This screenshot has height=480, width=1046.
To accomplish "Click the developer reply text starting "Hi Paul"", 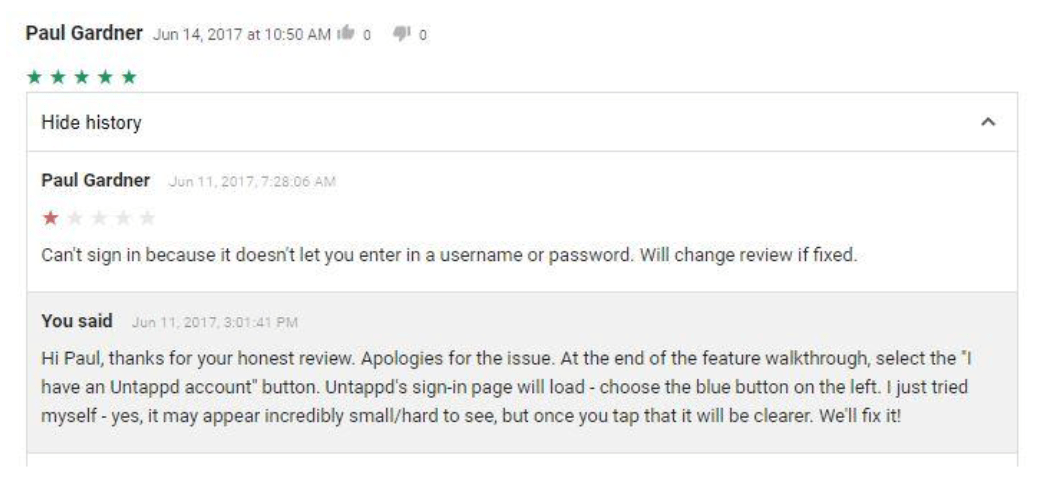I will (x=506, y=388).
